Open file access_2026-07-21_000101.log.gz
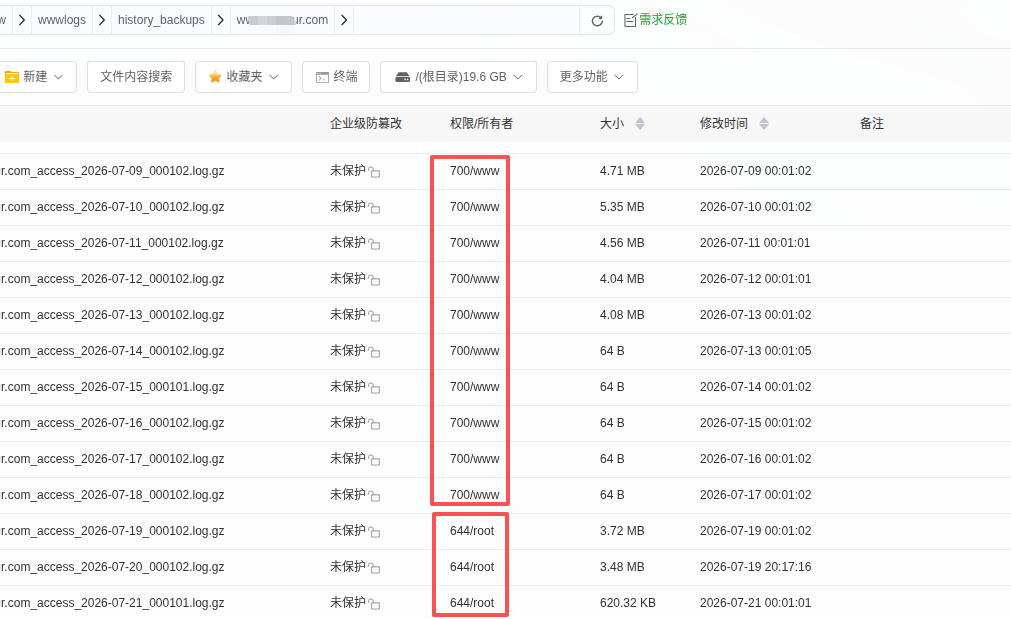 [112, 603]
